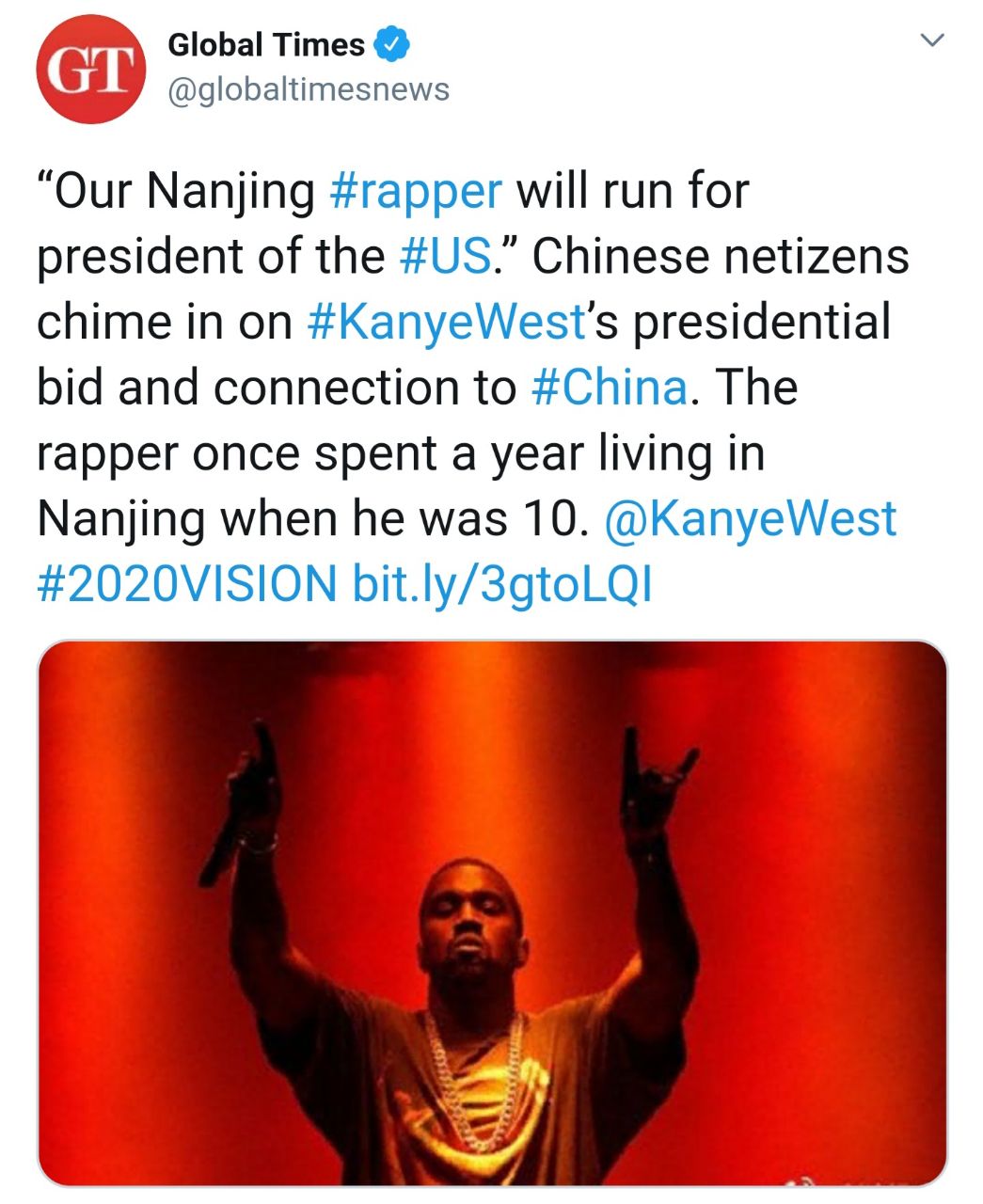Expand the tweet options chevron
The height and width of the screenshot is (1204, 983).
point(931,40)
